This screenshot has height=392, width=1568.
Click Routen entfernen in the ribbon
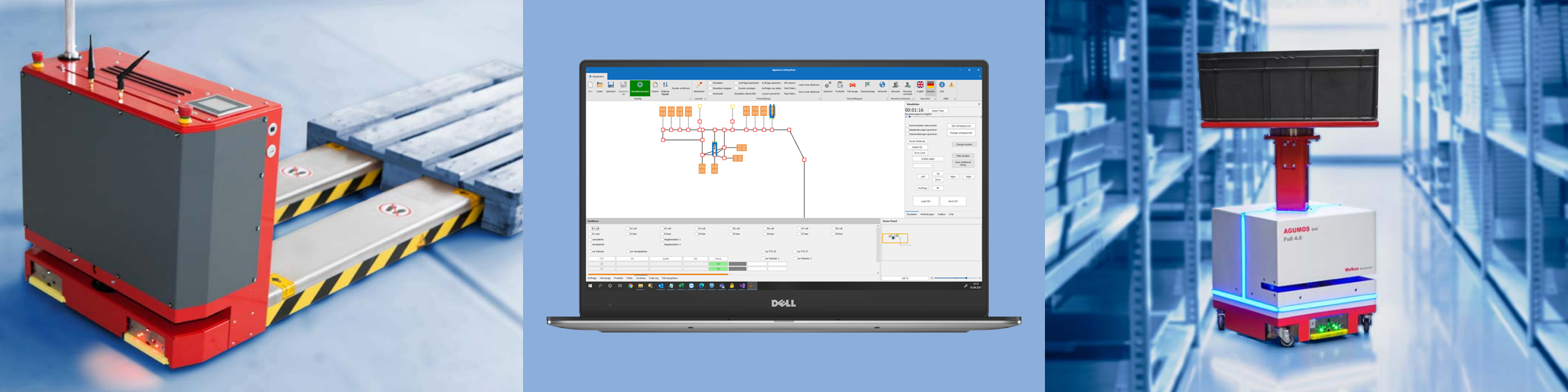pyautogui.click(x=681, y=88)
